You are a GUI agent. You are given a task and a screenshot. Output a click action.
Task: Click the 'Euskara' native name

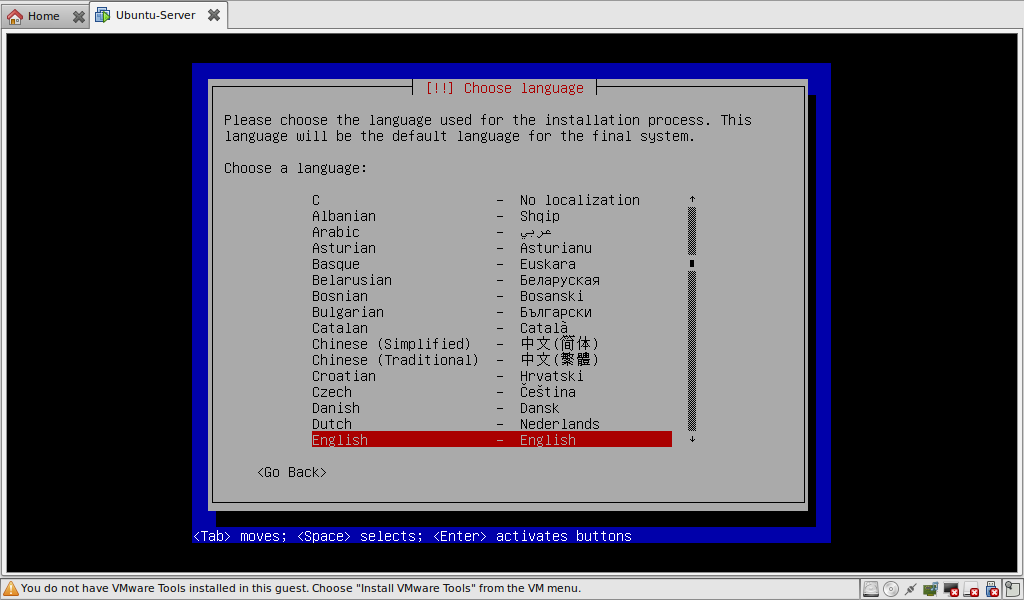548,264
